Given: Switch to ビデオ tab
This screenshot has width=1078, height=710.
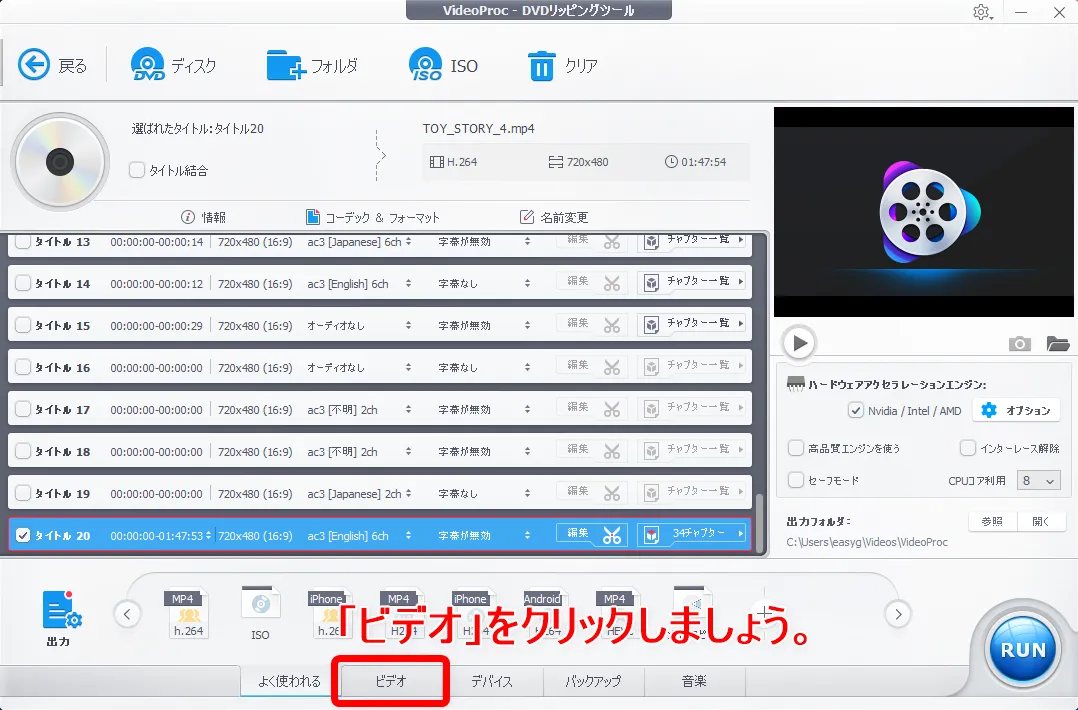Looking at the screenshot, I should click(390, 681).
